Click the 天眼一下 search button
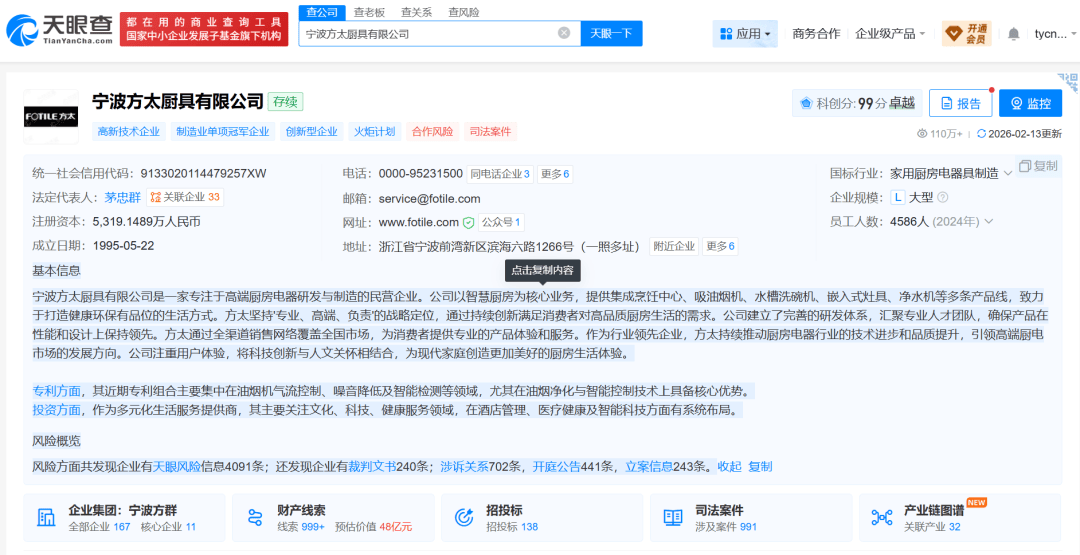The height and width of the screenshot is (555, 1080). pyautogui.click(x=611, y=33)
